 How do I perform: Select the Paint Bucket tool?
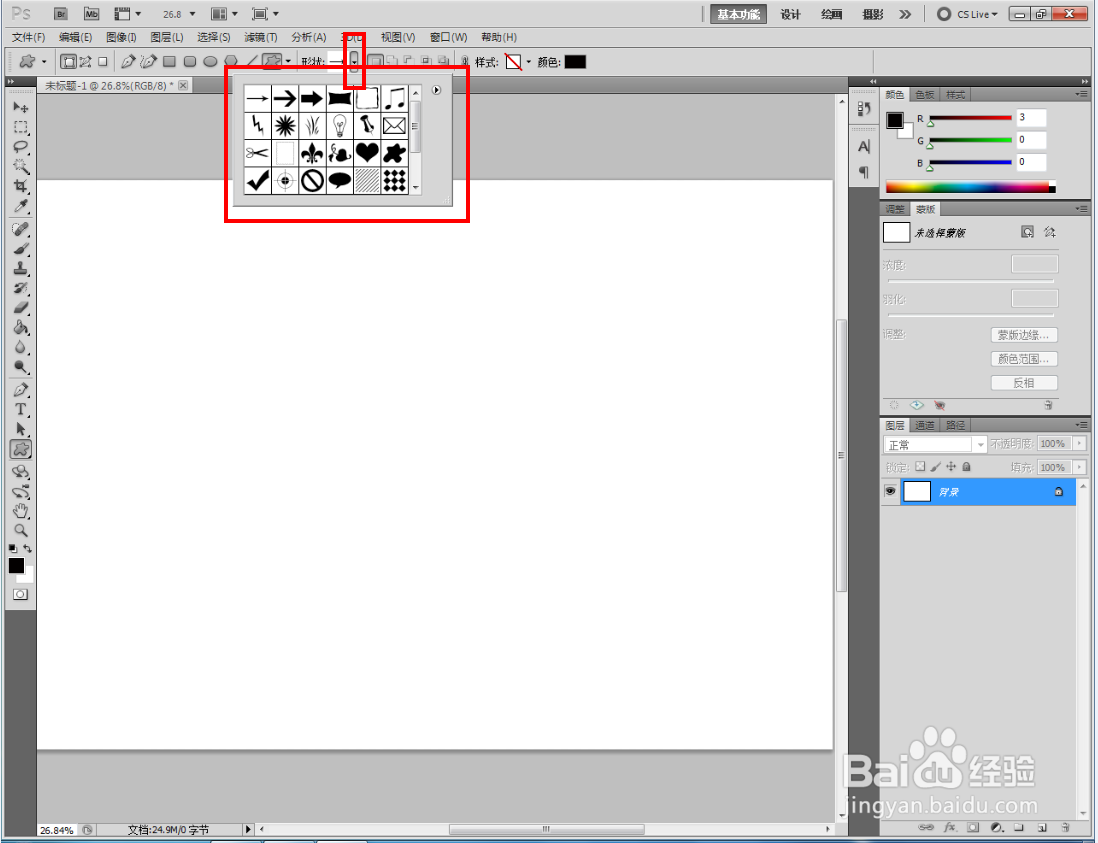point(21,327)
